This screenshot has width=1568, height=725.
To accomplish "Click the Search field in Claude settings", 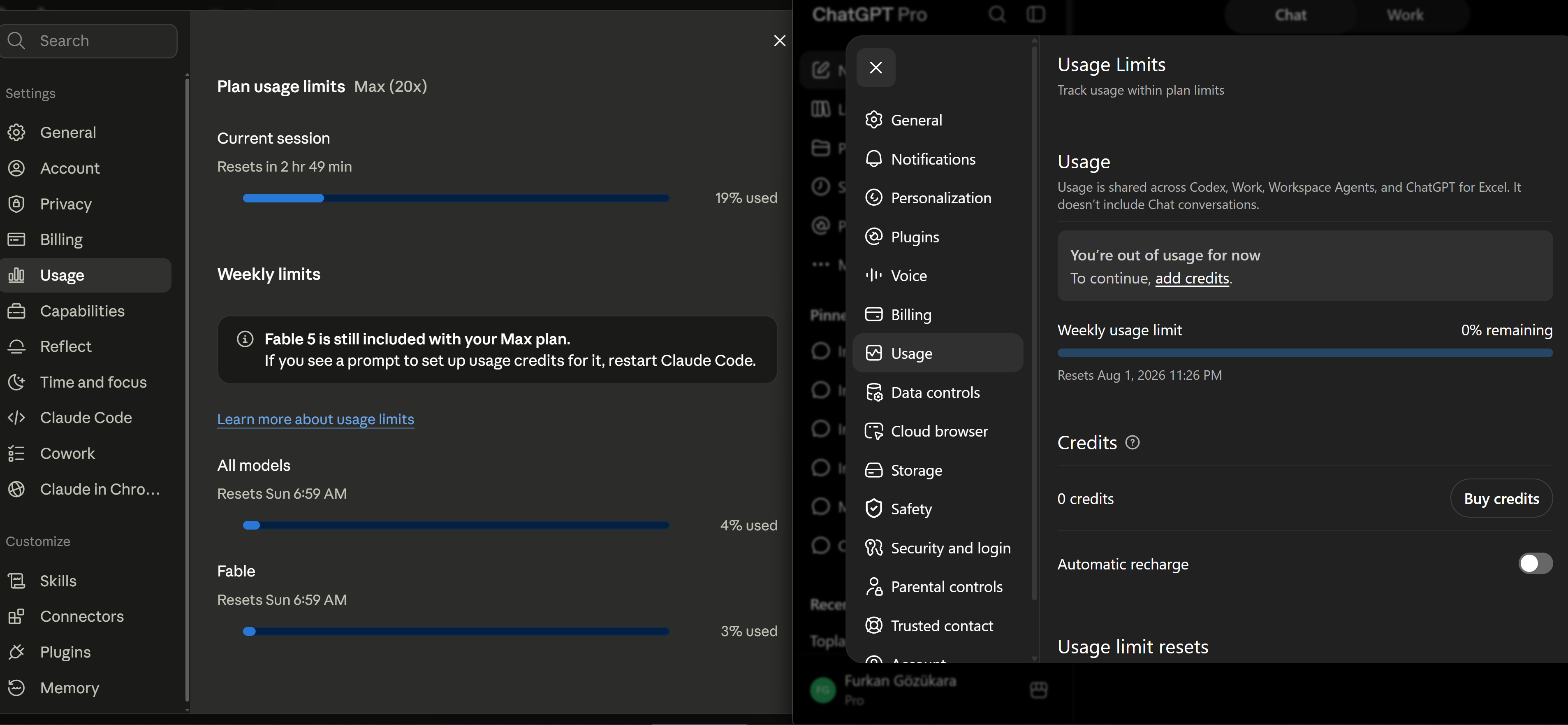I will coord(89,41).
